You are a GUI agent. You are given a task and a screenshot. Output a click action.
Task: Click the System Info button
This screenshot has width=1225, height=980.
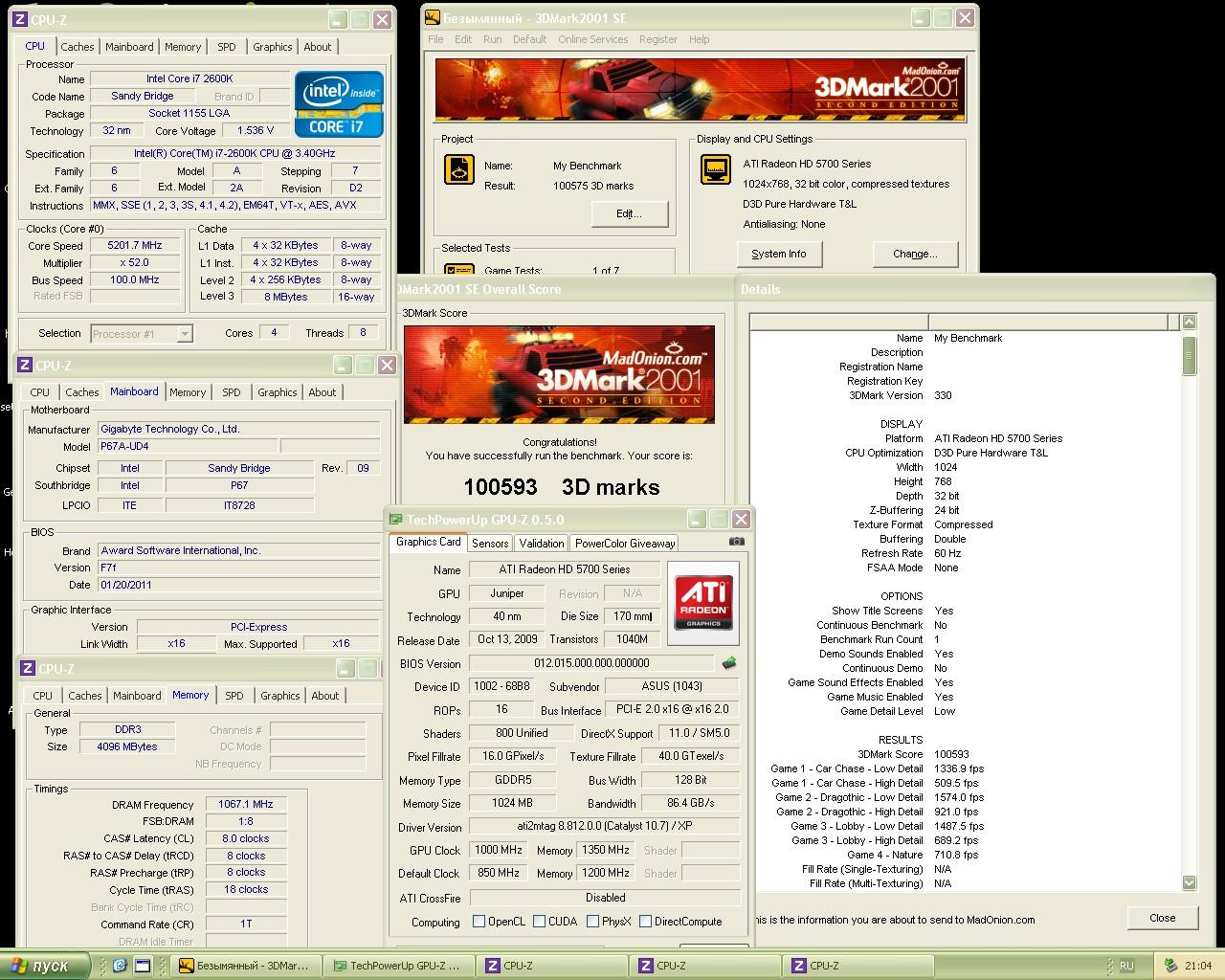pos(779,254)
